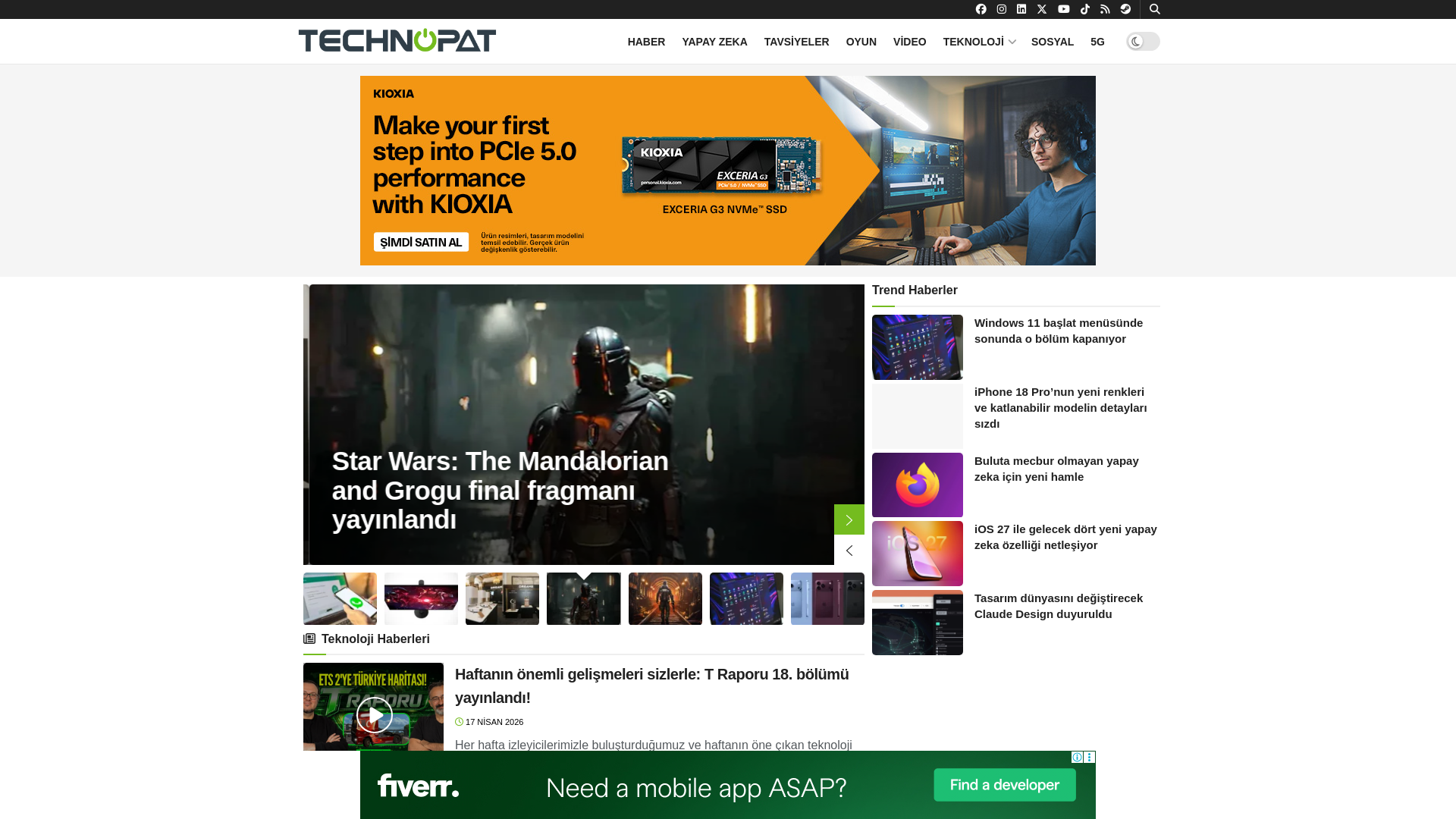Open site search with magnifier icon
1456x819 pixels.
tap(1155, 9)
